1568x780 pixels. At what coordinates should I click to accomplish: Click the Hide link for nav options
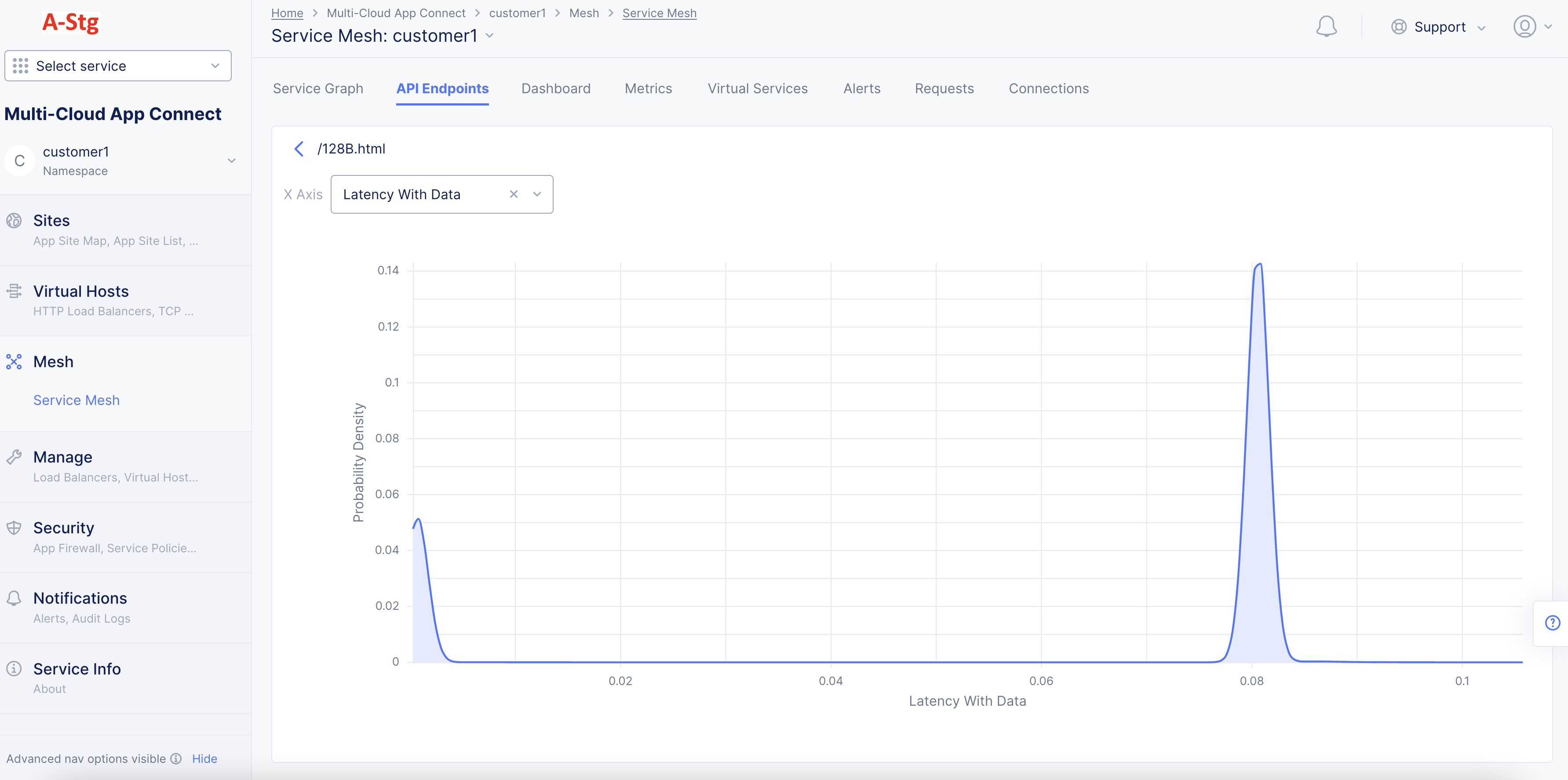(x=204, y=759)
